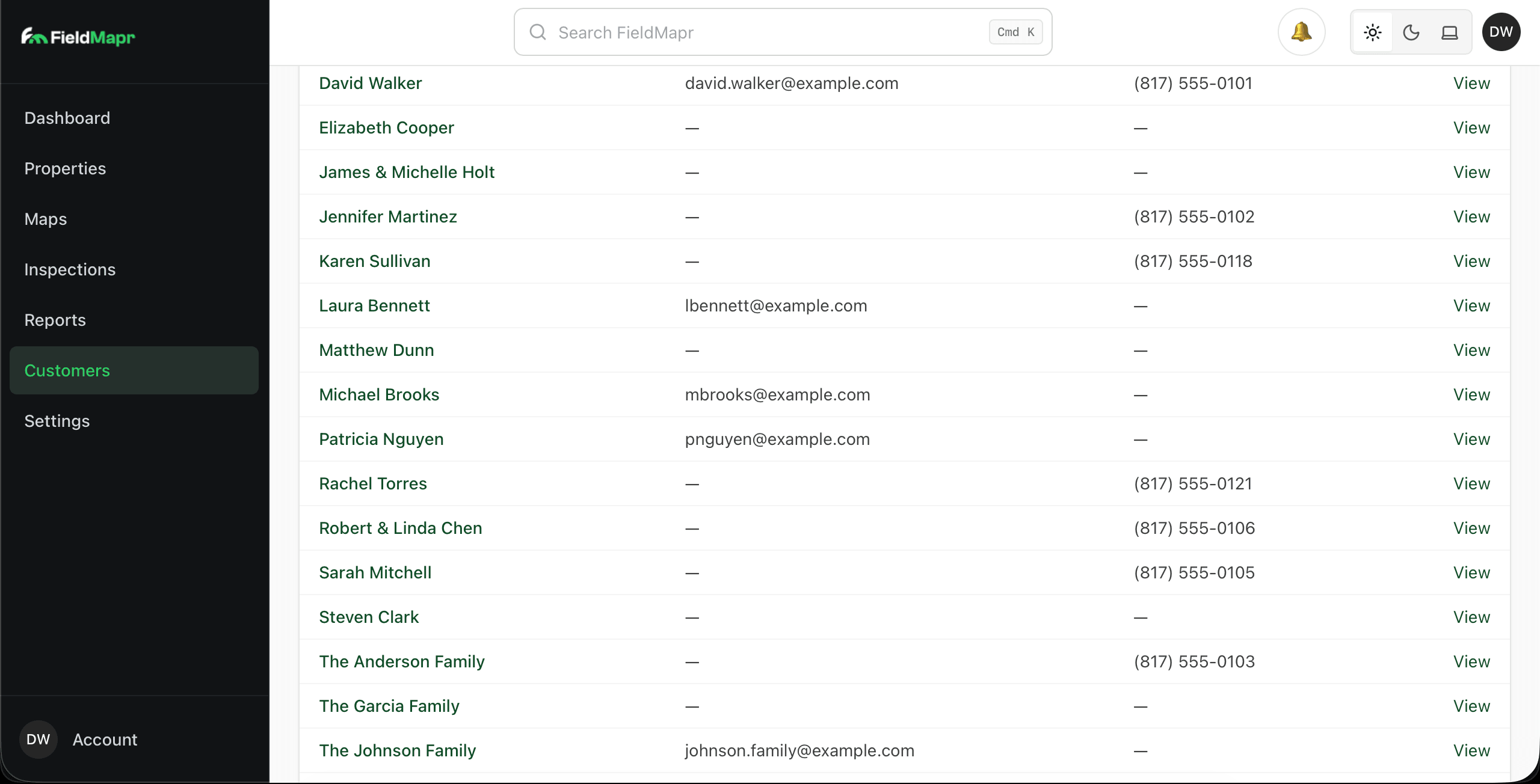Focus the Search FieldMapr field
This screenshot has height=784, width=1540.
[783, 32]
